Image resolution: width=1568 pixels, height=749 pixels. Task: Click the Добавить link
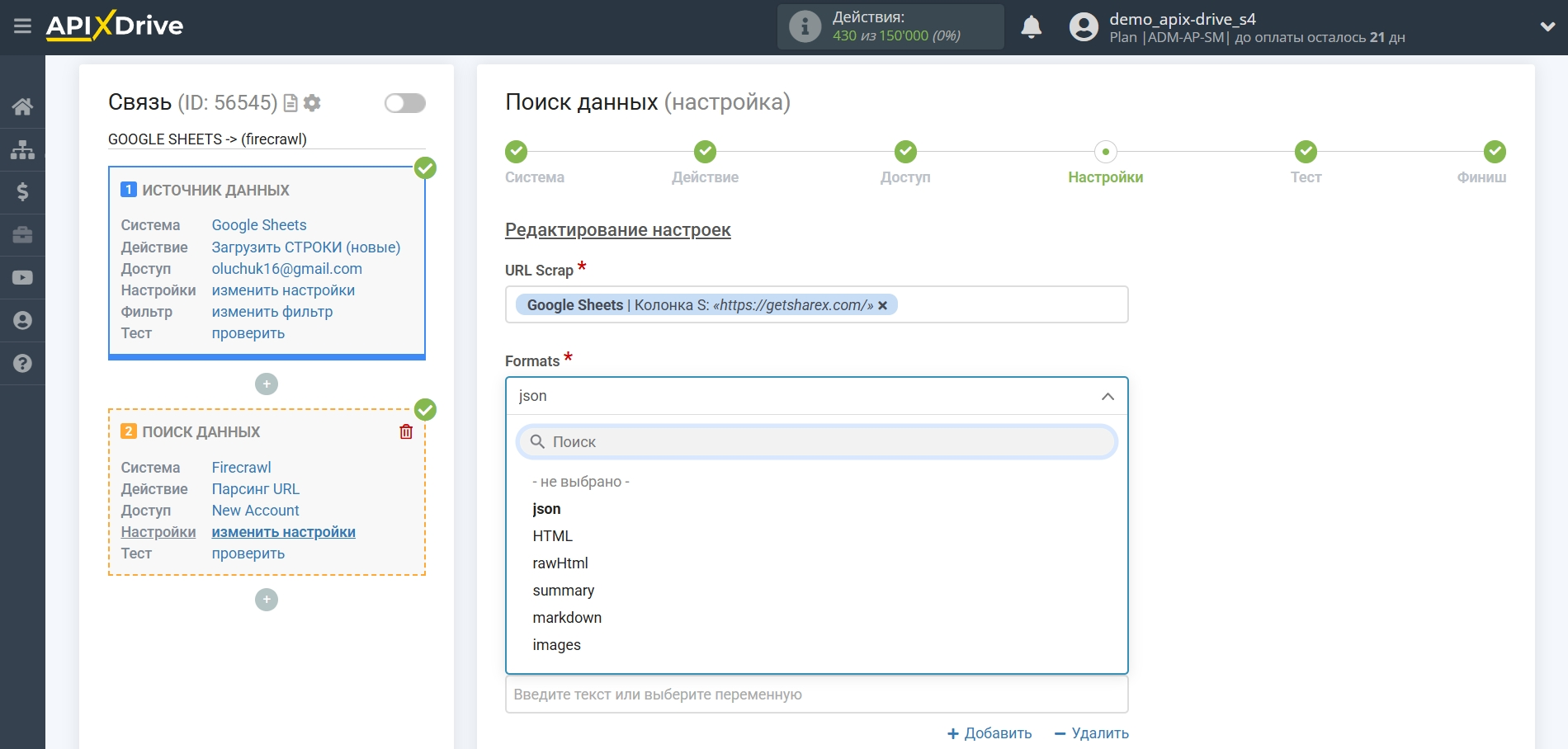click(989, 733)
